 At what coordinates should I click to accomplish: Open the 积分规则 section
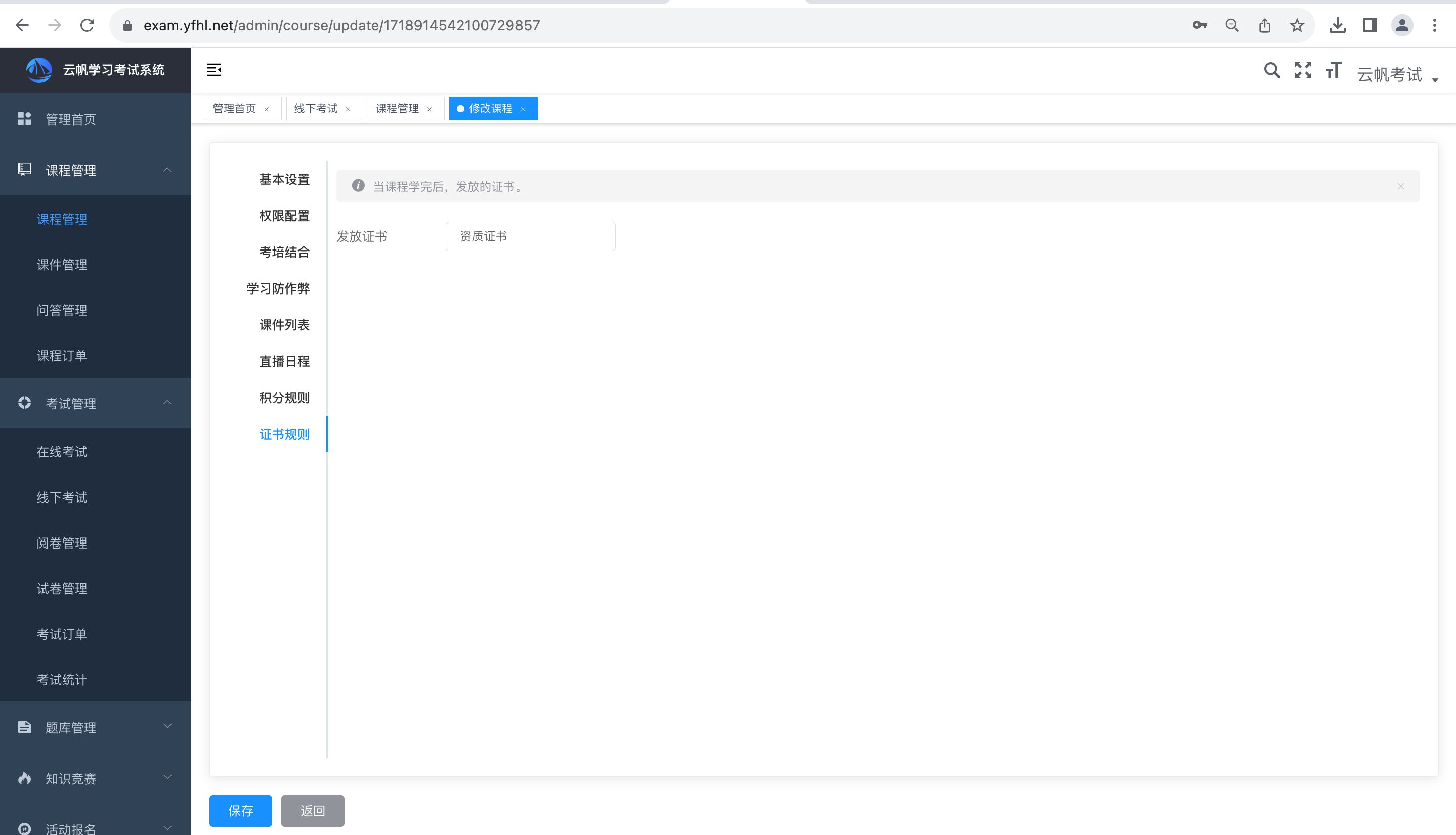point(284,398)
